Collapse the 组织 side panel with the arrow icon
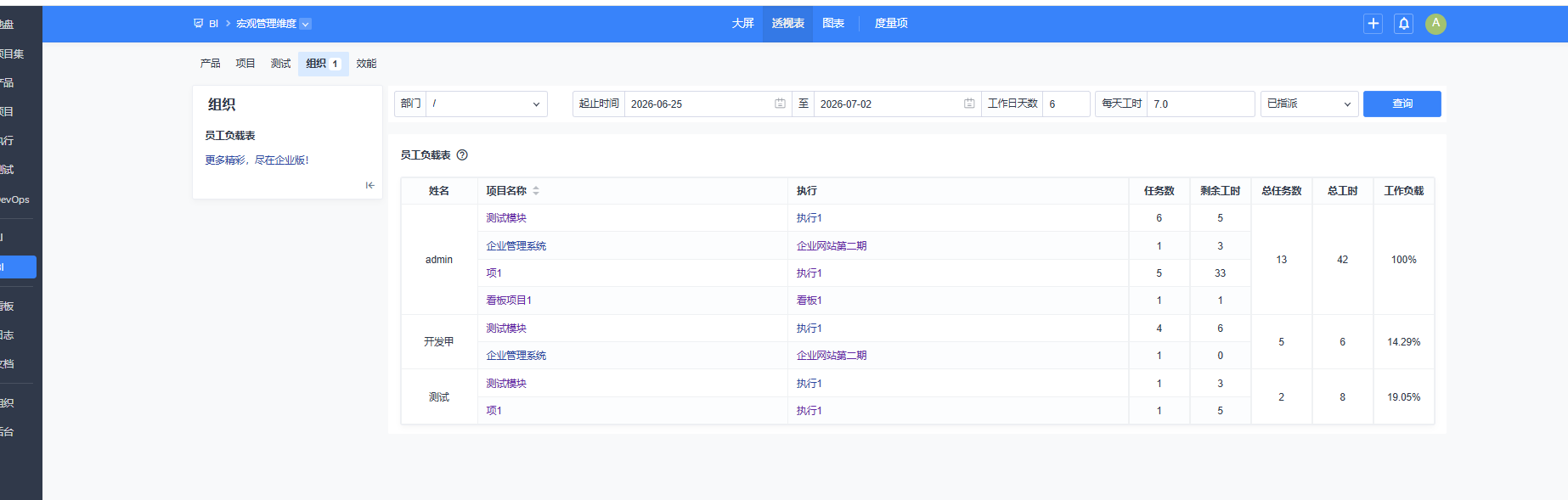 click(370, 185)
